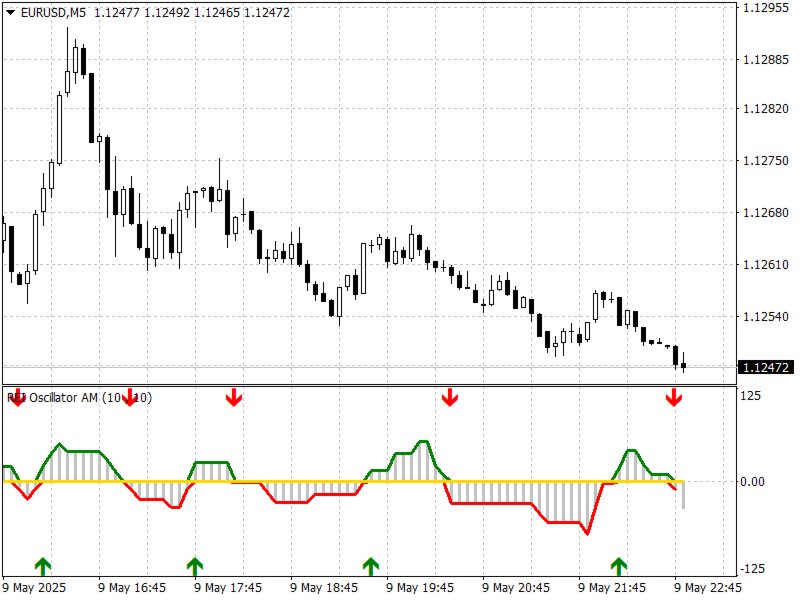This screenshot has height=600, width=800.
Task: Click the 9 May 22:45 time label
Action: click(x=708, y=588)
